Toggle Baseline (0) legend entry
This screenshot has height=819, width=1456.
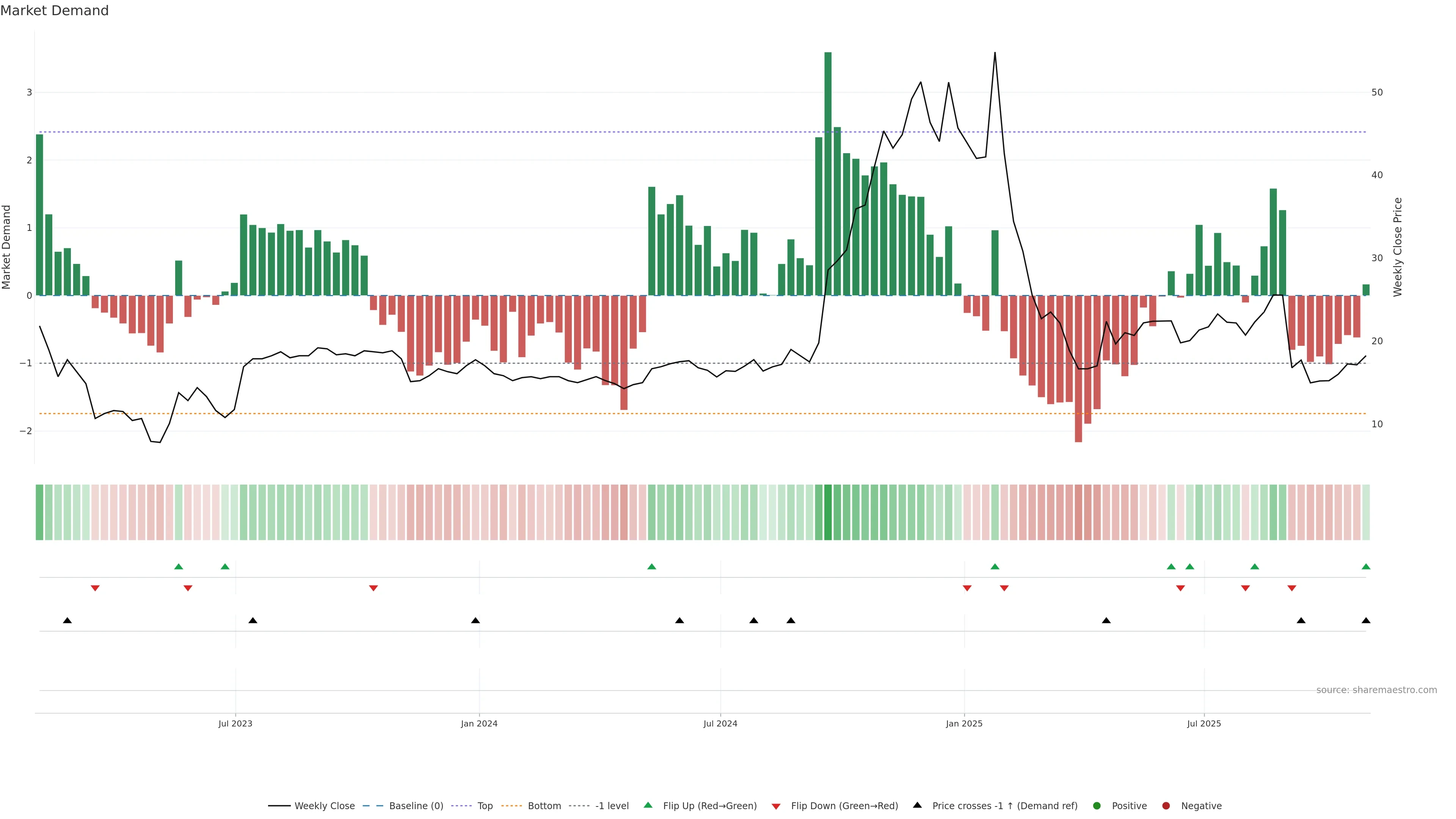416,805
